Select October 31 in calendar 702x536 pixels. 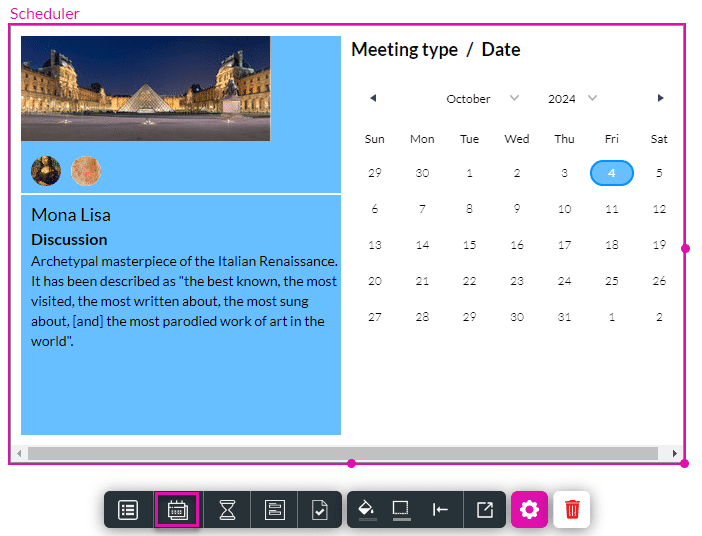(x=564, y=317)
